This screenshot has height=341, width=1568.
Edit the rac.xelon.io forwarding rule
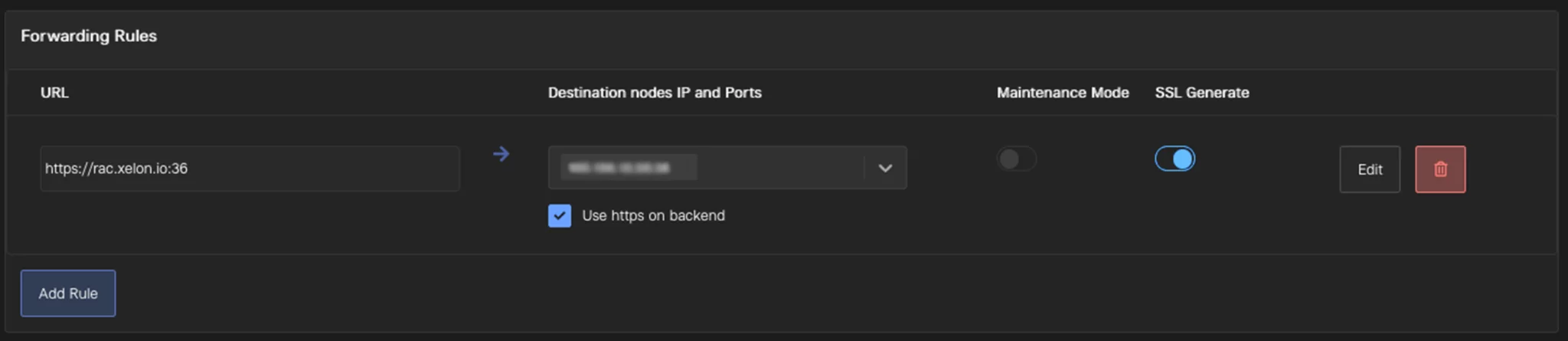[1370, 169]
